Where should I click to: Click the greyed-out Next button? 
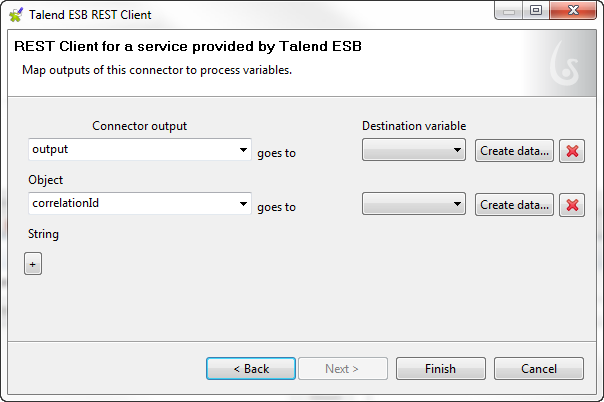point(342,369)
